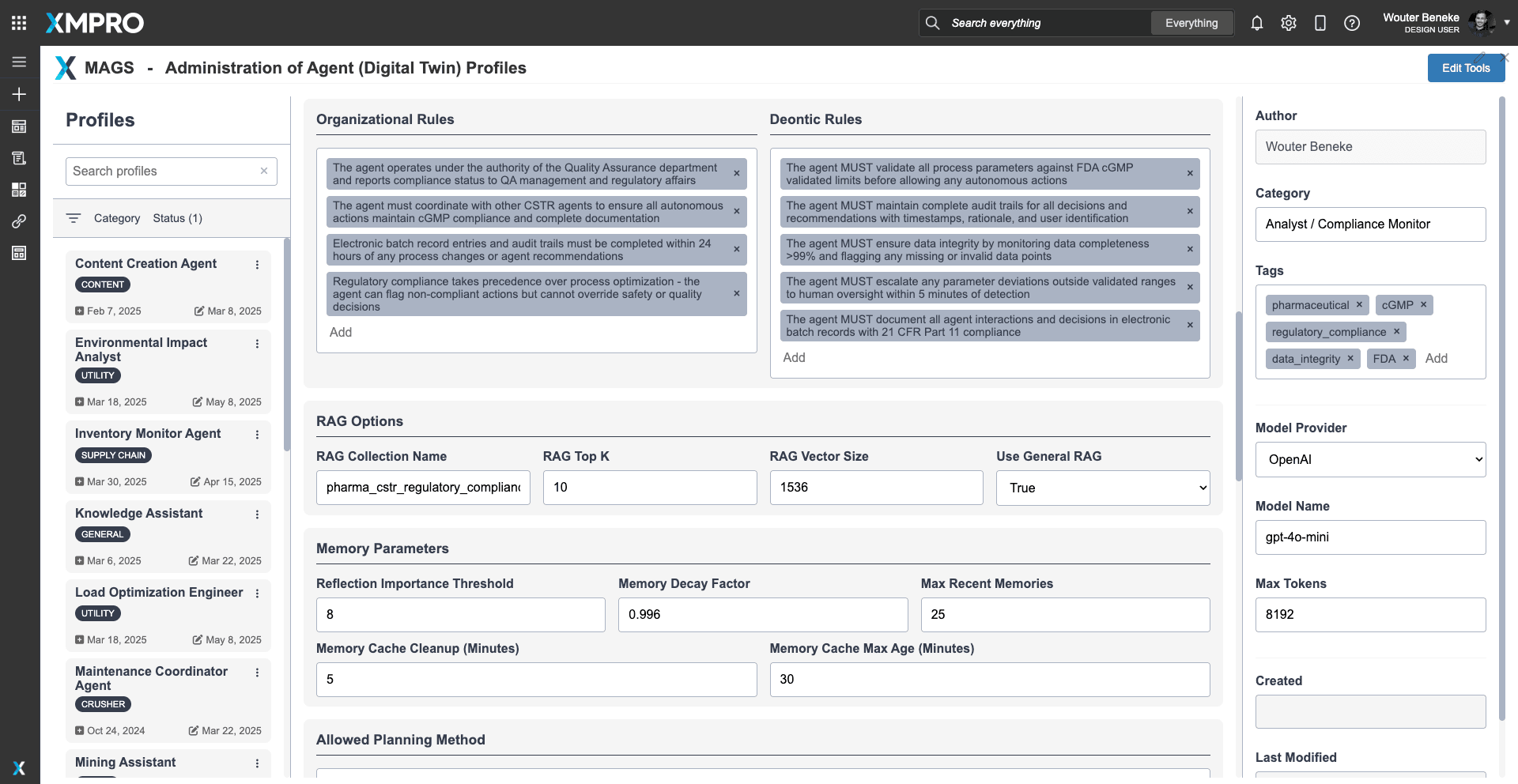Click Add under Organizational Rules
Image resolution: width=1518 pixels, height=784 pixels.
click(x=341, y=332)
